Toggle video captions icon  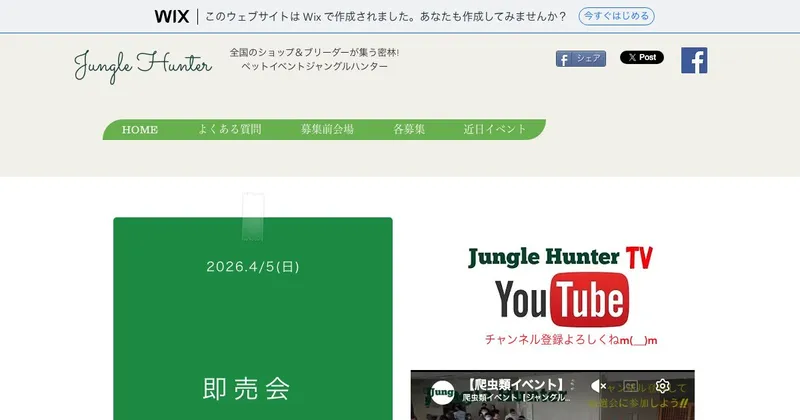pyautogui.click(x=631, y=386)
